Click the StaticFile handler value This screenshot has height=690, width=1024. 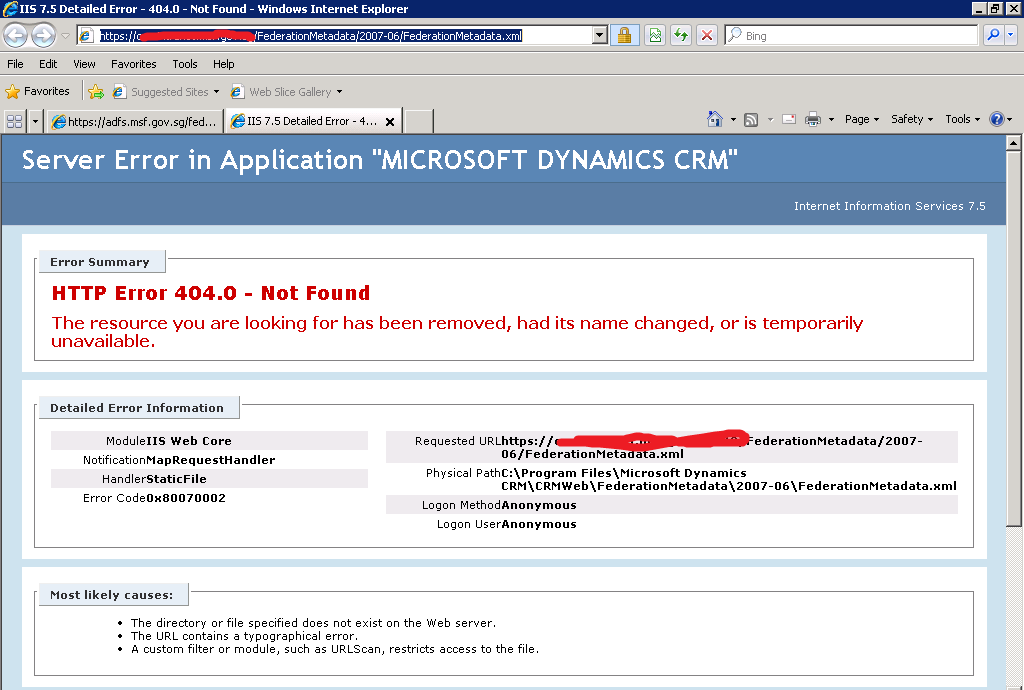pyautogui.click(x=176, y=479)
